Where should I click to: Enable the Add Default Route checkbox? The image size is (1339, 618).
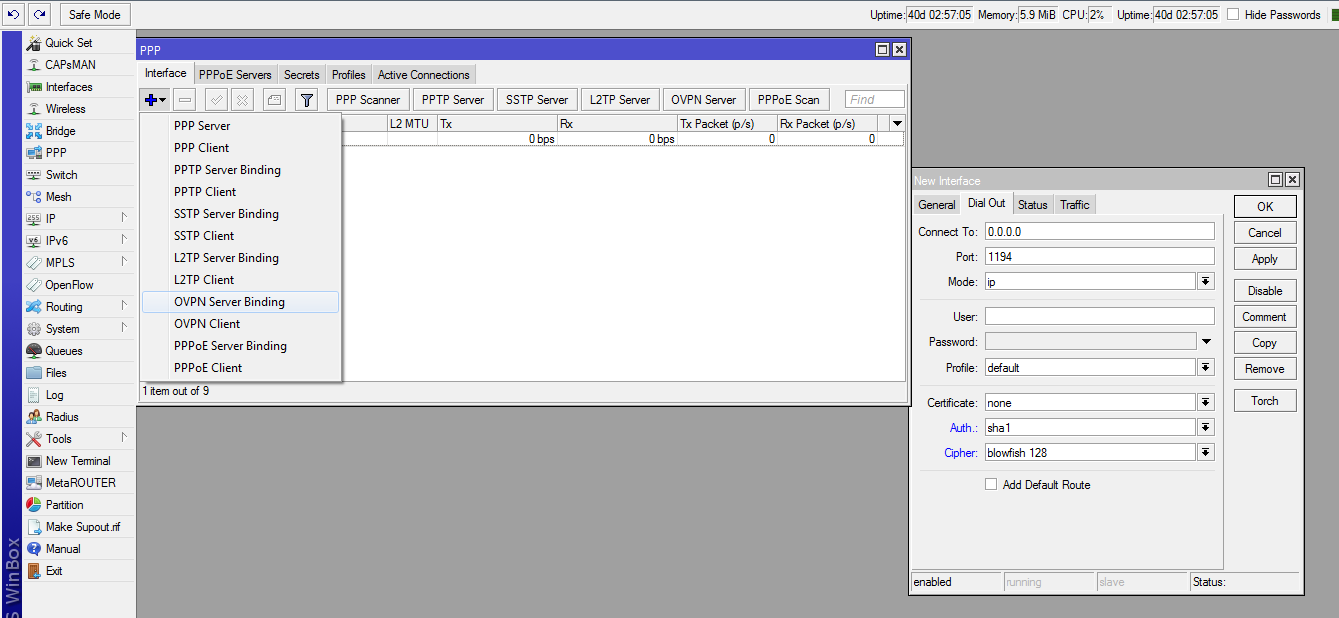coord(991,484)
